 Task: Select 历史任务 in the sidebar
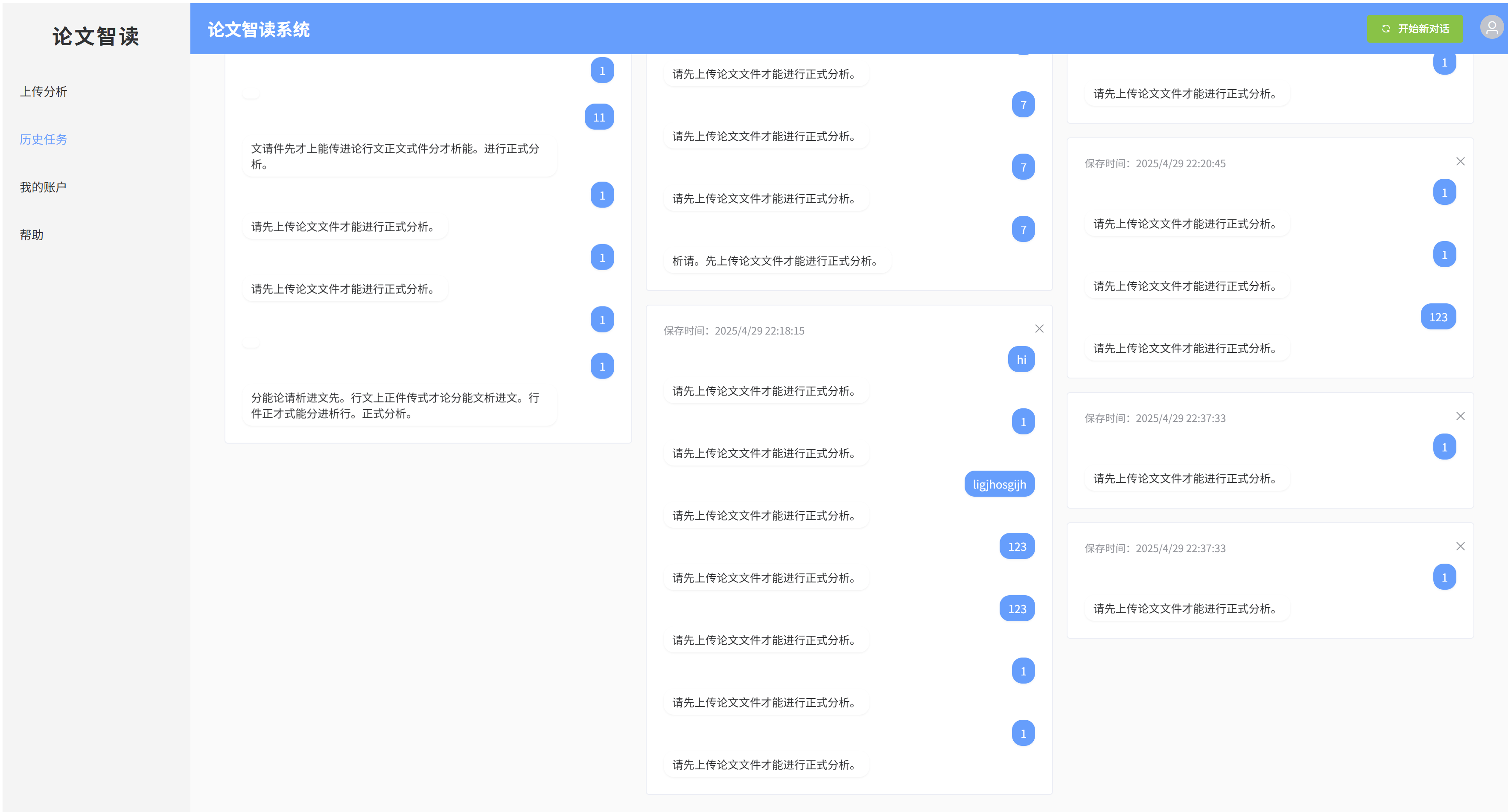43,139
